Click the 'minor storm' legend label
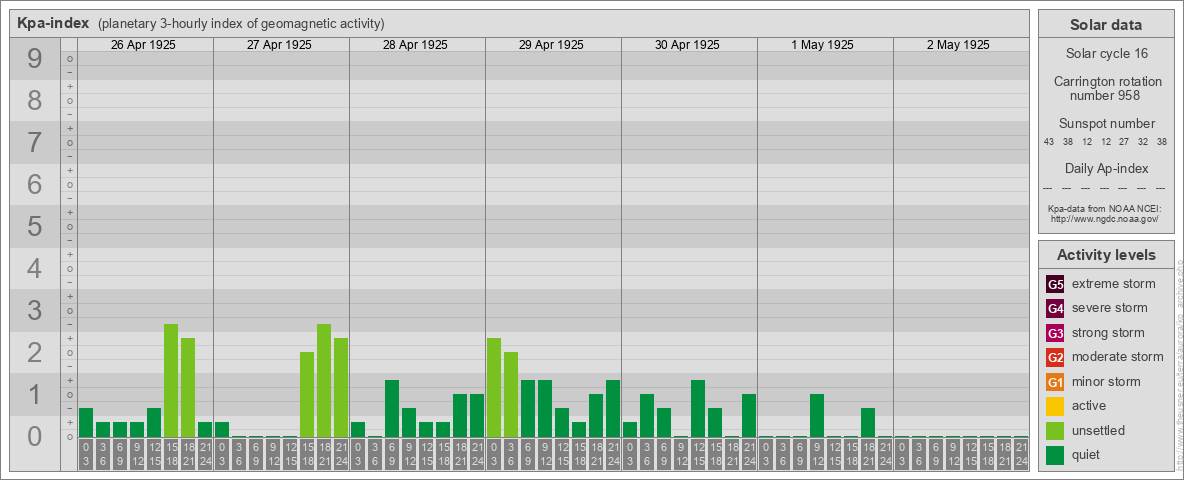 click(1105, 382)
